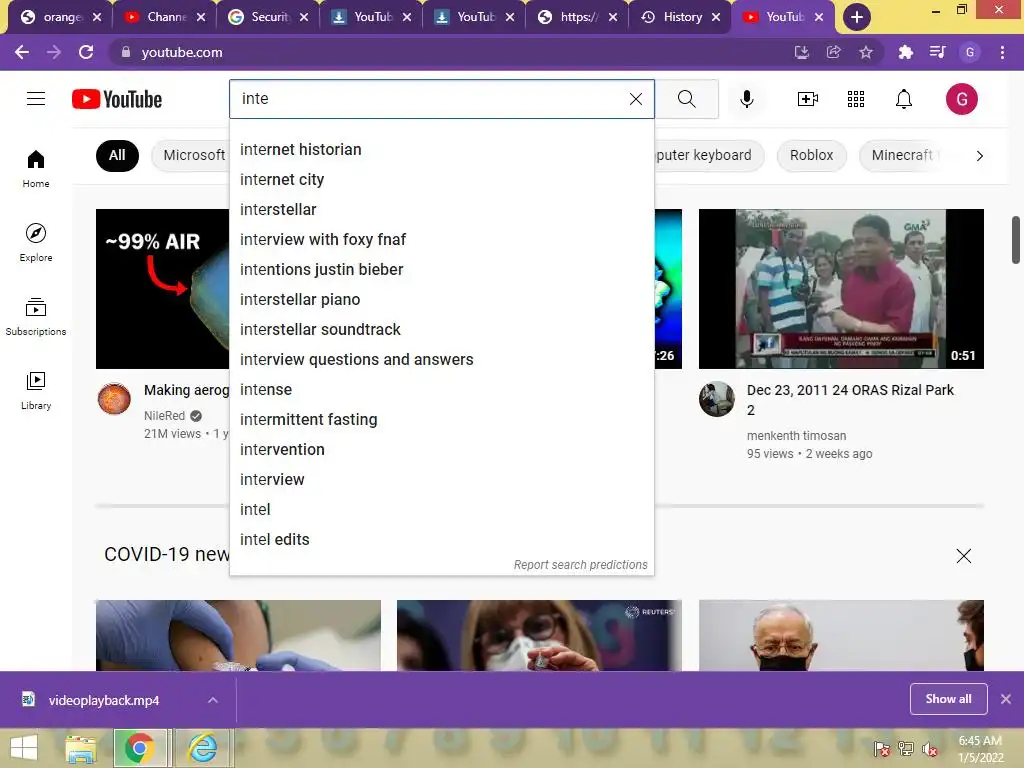Choose the 'intense' suggestion
1024x768 pixels.
(442, 390)
